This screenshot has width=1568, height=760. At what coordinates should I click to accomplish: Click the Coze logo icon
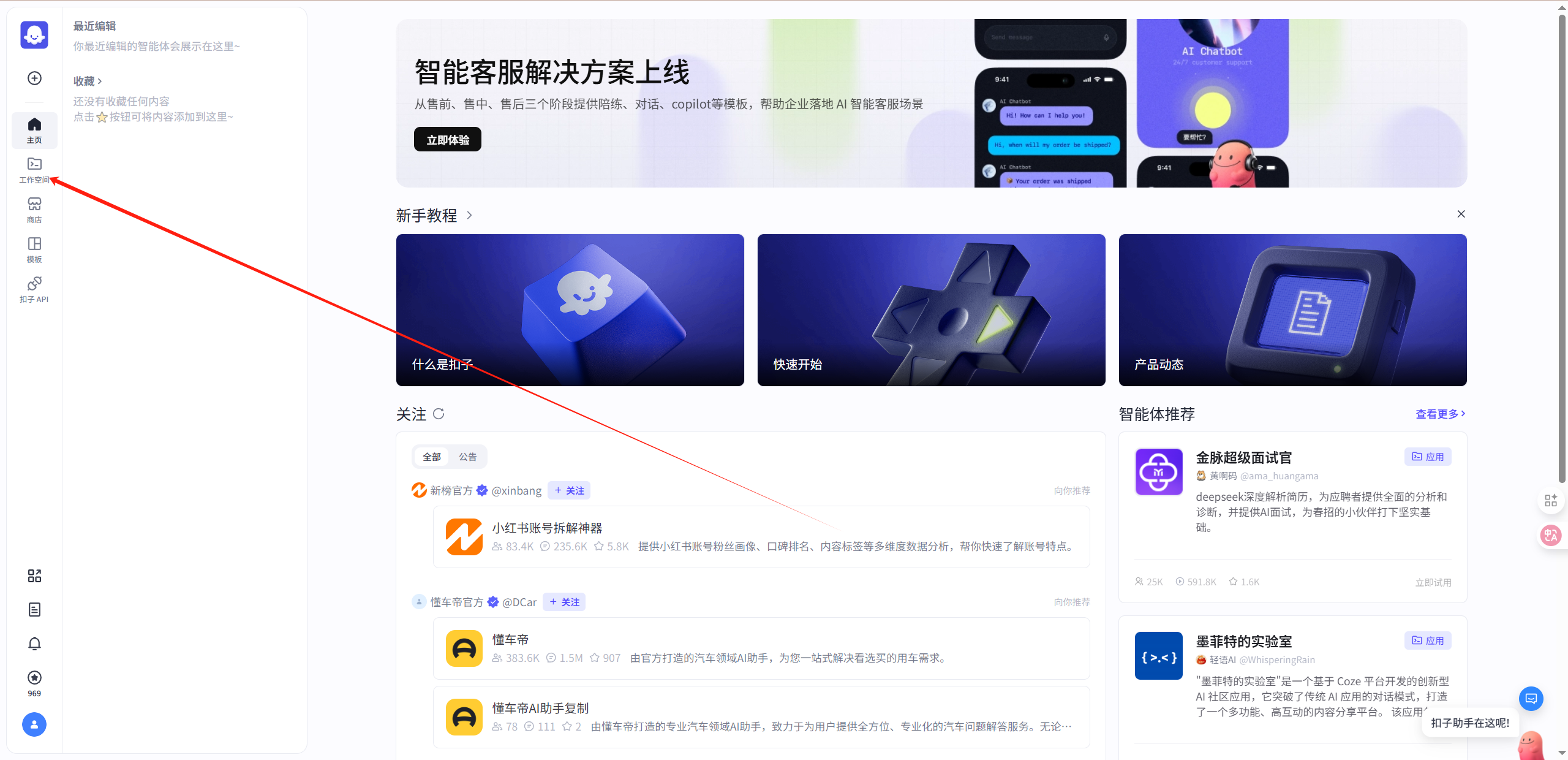[34, 35]
